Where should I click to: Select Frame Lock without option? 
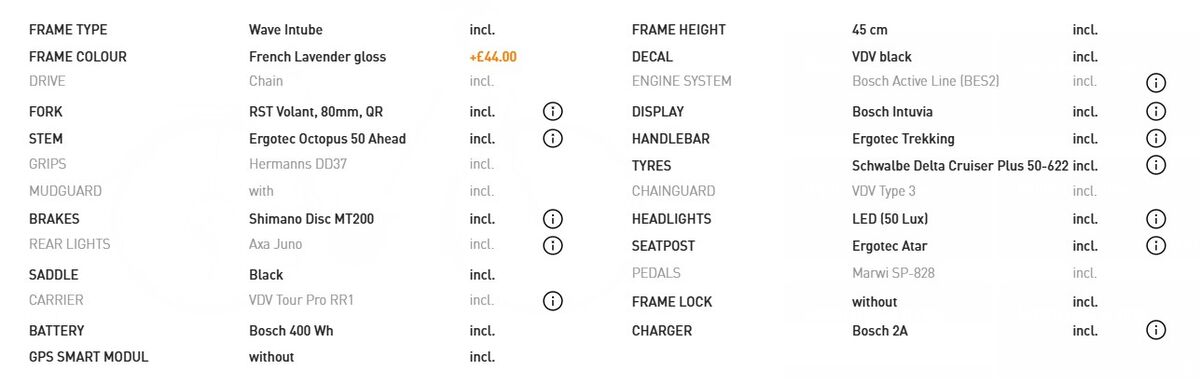point(875,302)
